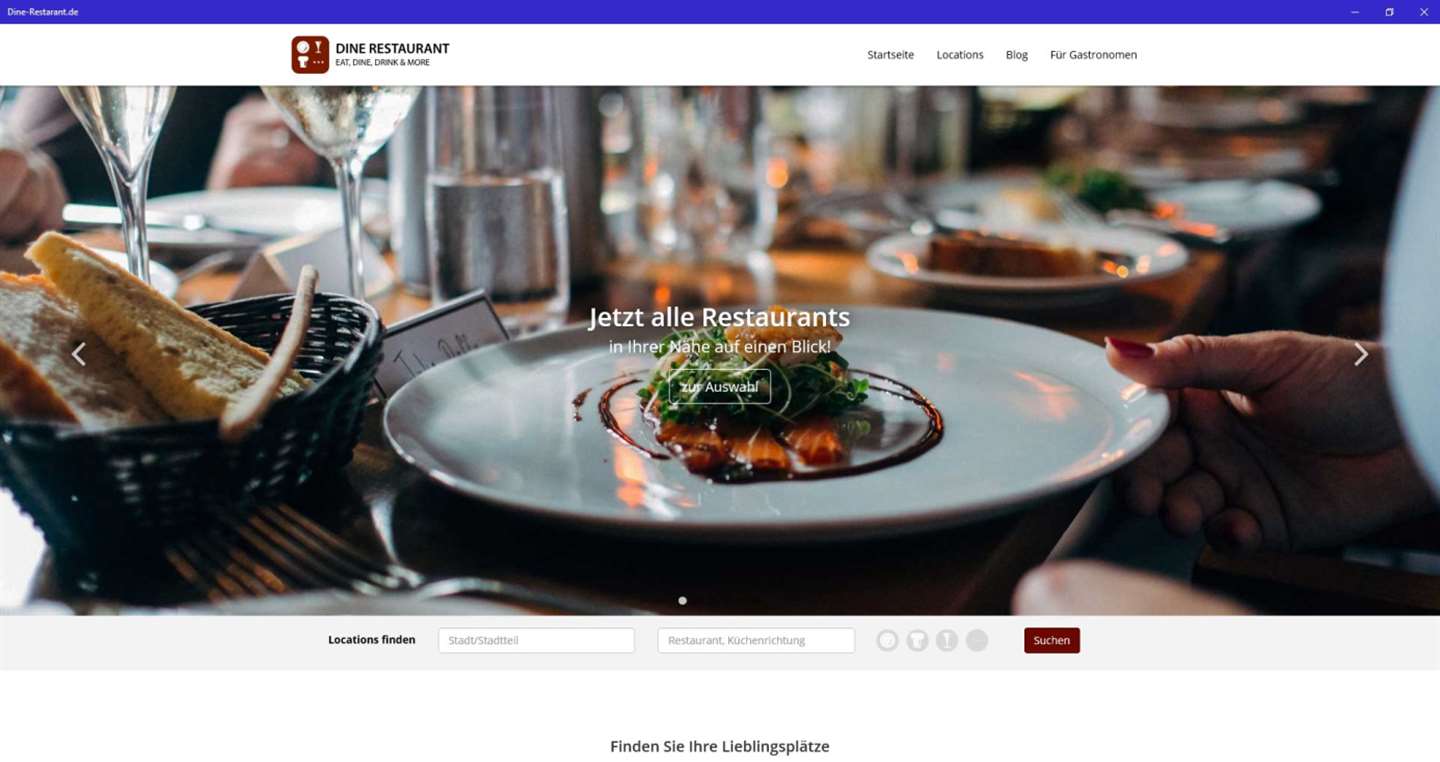Minimize the Dine-Restarant.de window
The height and width of the screenshot is (762, 1440).
[1355, 12]
